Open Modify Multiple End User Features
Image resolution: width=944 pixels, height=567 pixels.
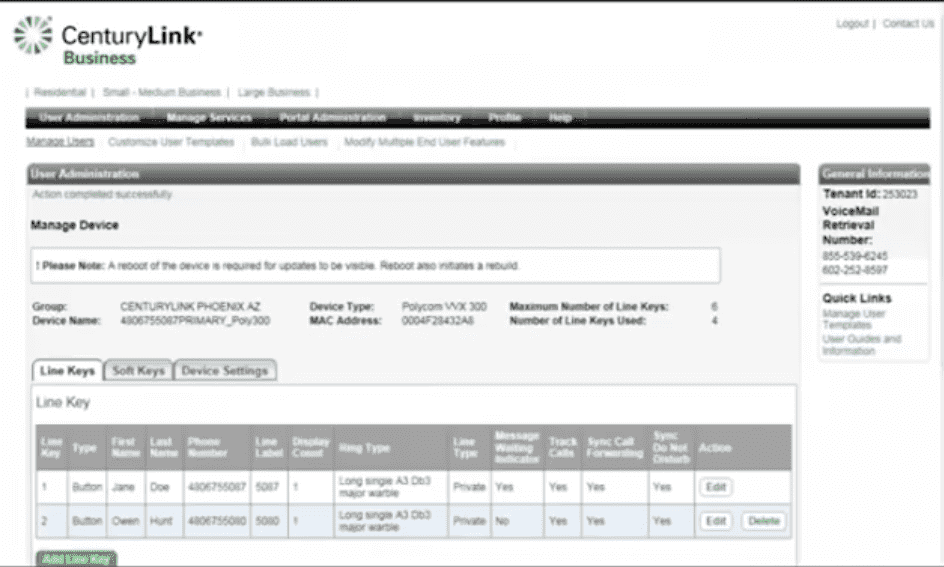(424, 142)
